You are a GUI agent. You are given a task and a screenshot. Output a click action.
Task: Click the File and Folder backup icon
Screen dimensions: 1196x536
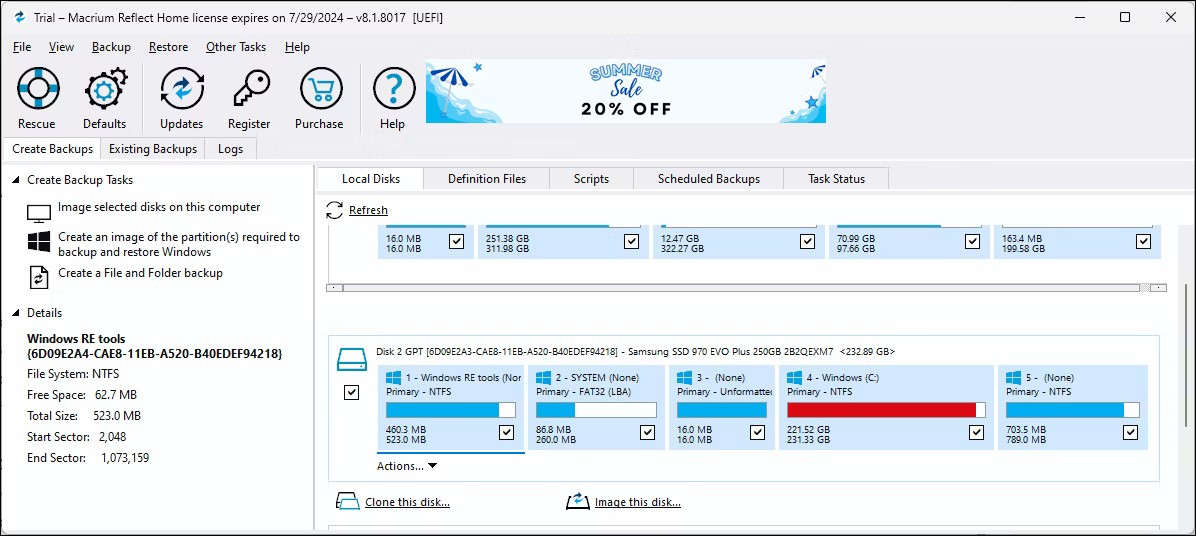tap(39, 275)
